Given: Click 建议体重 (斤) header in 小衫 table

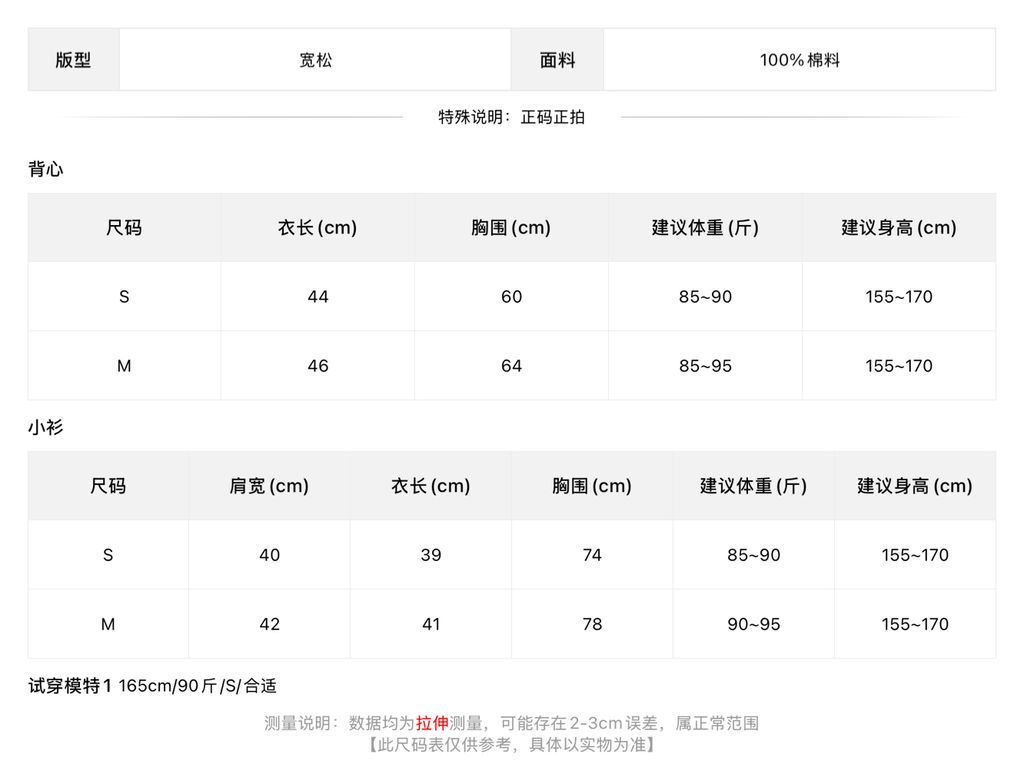Looking at the screenshot, I should tap(754, 486).
